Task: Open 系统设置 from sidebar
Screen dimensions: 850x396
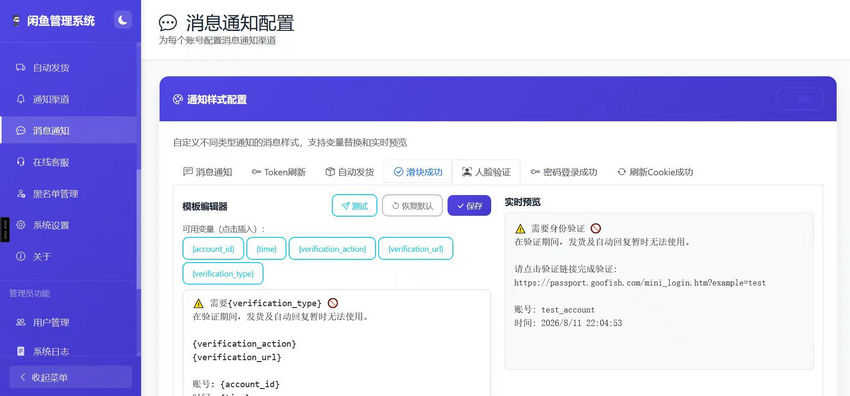Action: (68, 225)
